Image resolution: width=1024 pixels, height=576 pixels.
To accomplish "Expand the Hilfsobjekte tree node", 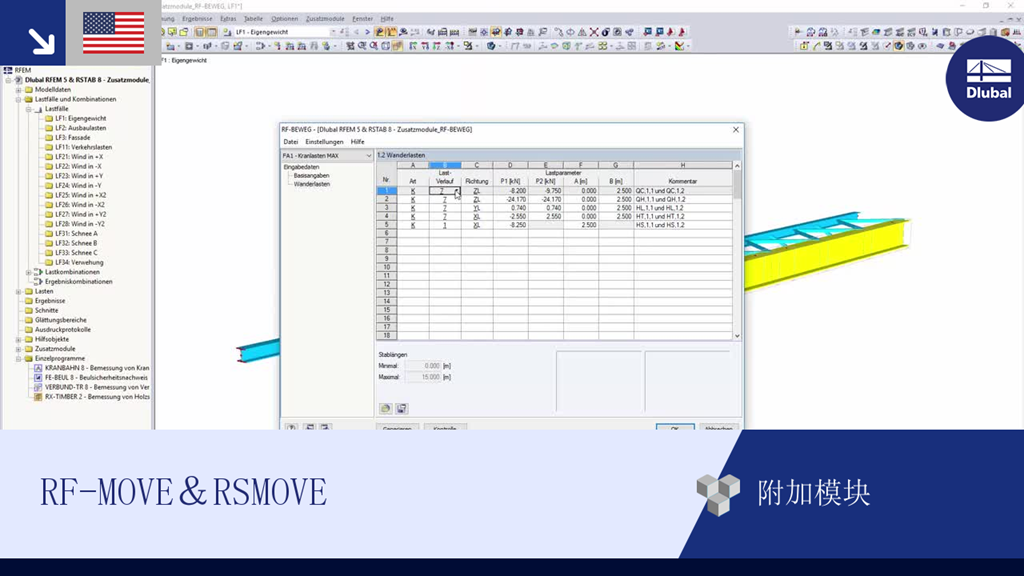I will [19, 340].
